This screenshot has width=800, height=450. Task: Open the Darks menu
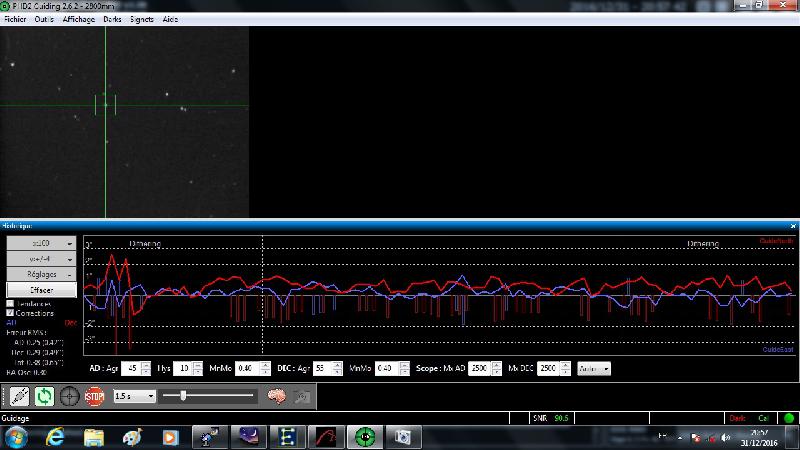click(112, 19)
